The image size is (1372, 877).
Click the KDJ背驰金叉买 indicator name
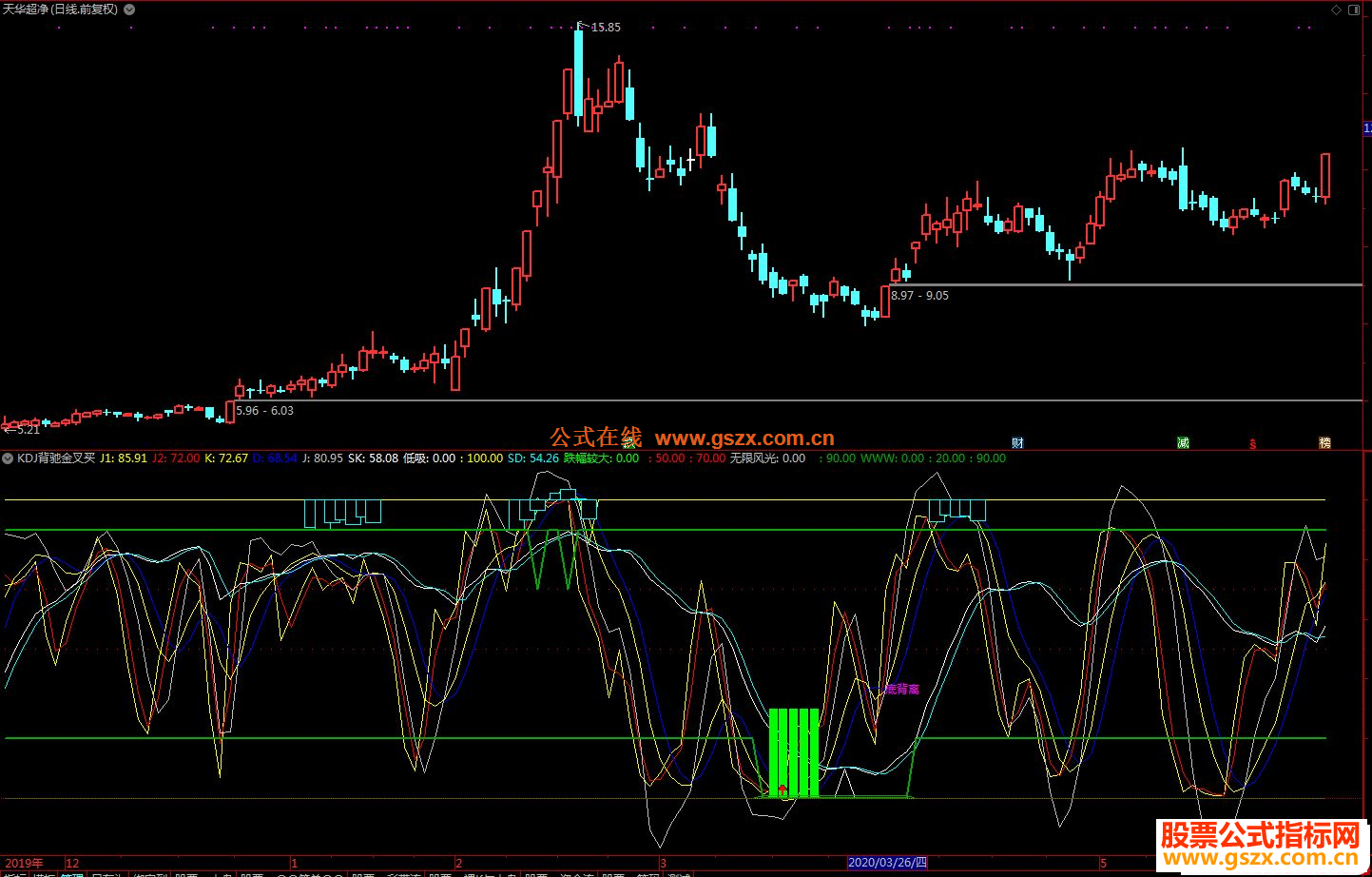(x=56, y=458)
